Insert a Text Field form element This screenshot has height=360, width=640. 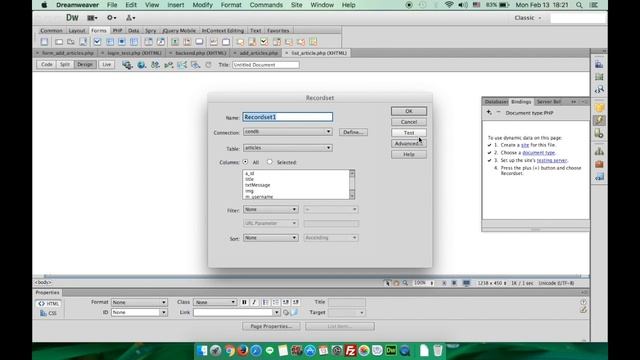(59, 42)
